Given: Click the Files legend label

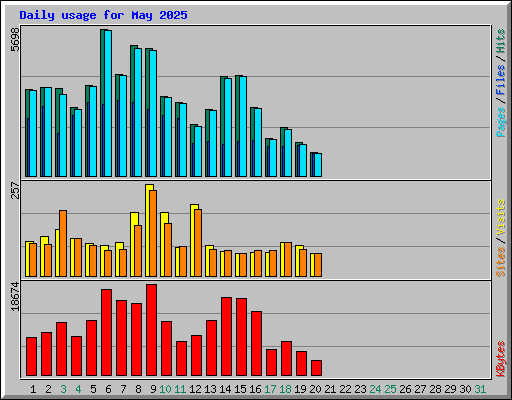Looking at the screenshot, I should pos(501,79).
